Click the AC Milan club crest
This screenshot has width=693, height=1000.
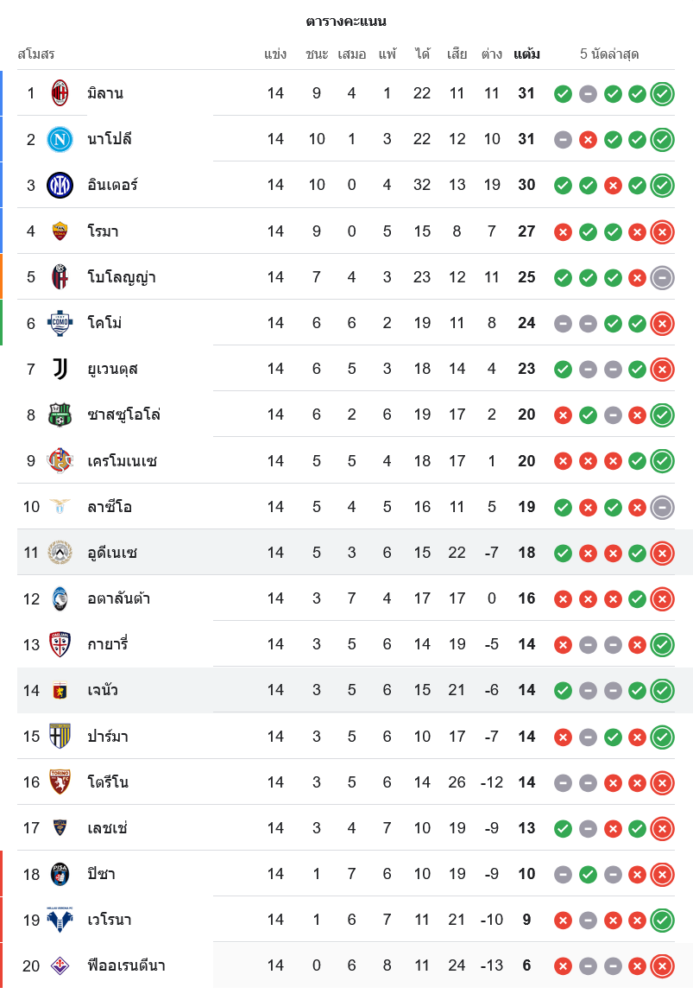click(x=60, y=93)
